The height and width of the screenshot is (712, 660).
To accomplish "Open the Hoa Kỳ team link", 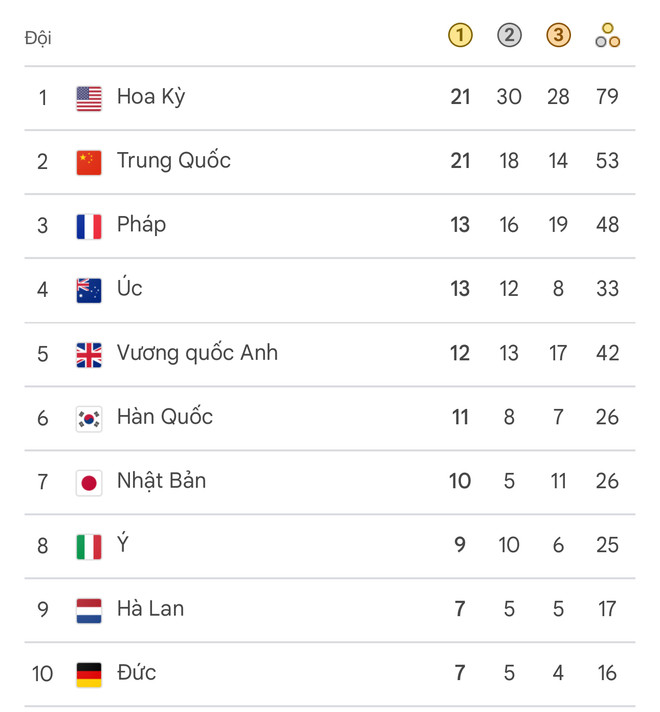I will tap(151, 97).
